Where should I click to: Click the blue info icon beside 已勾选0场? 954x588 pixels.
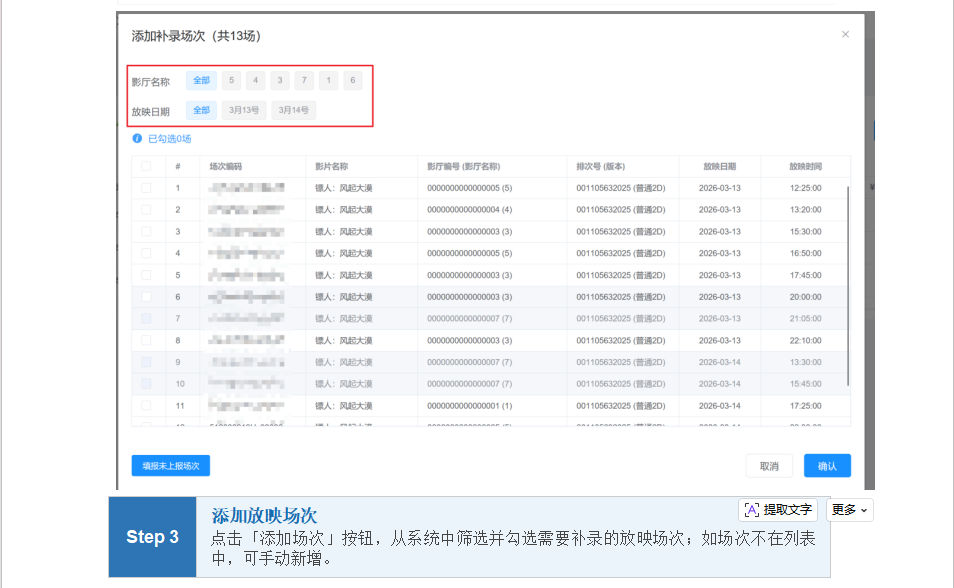point(138,139)
